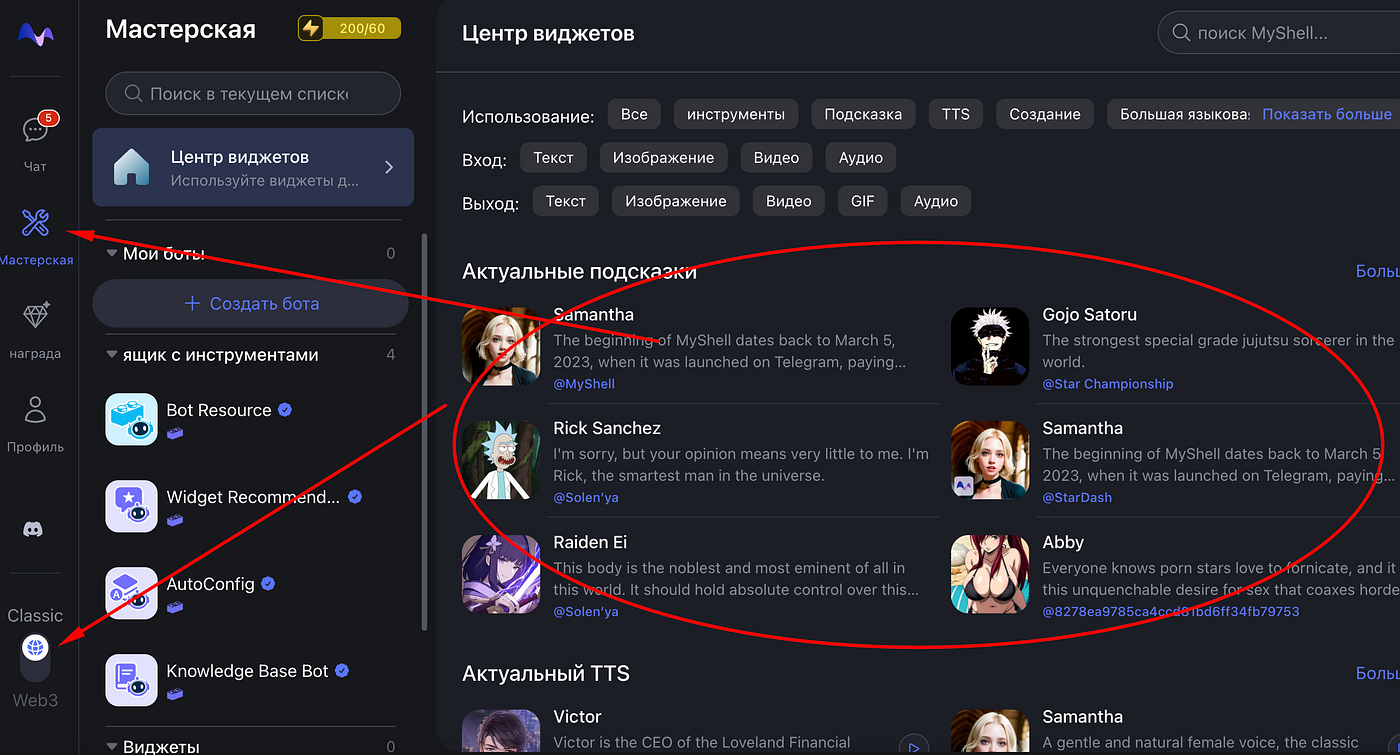Open the Центр виджетов entry
Viewport: 1400px width, 755px height.
253,167
